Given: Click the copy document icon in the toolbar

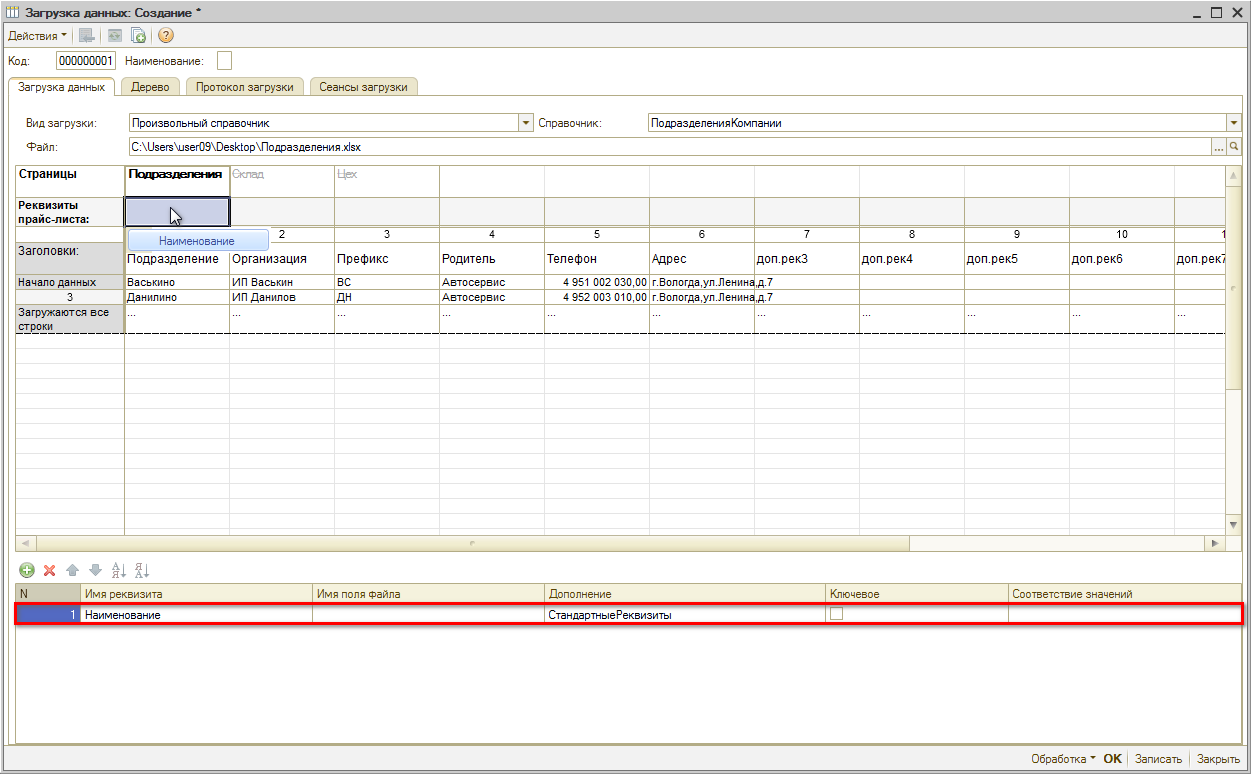Looking at the screenshot, I should click(x=139, y=35).
